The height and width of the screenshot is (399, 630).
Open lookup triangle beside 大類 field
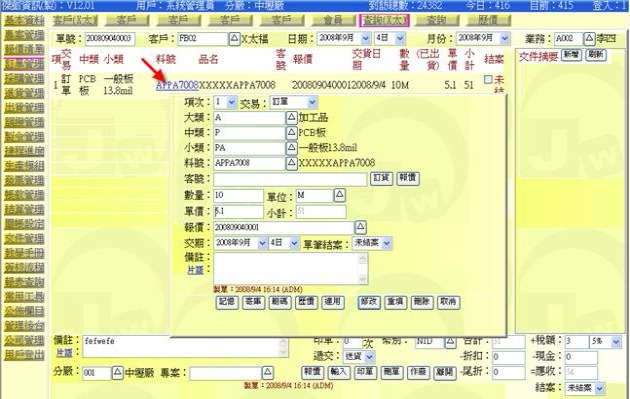[x=291, y=118]
